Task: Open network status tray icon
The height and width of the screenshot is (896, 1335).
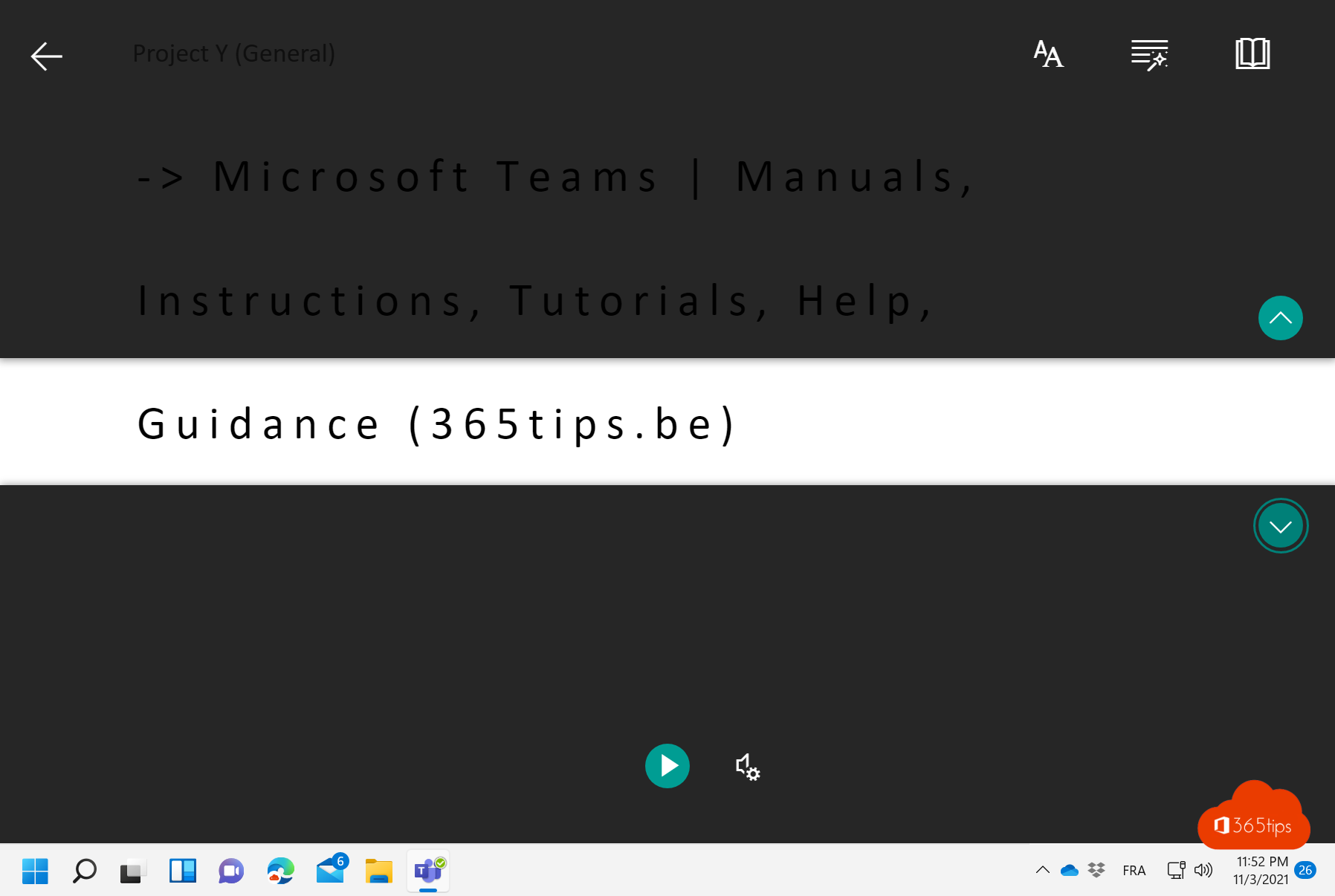Action: 1176,870
